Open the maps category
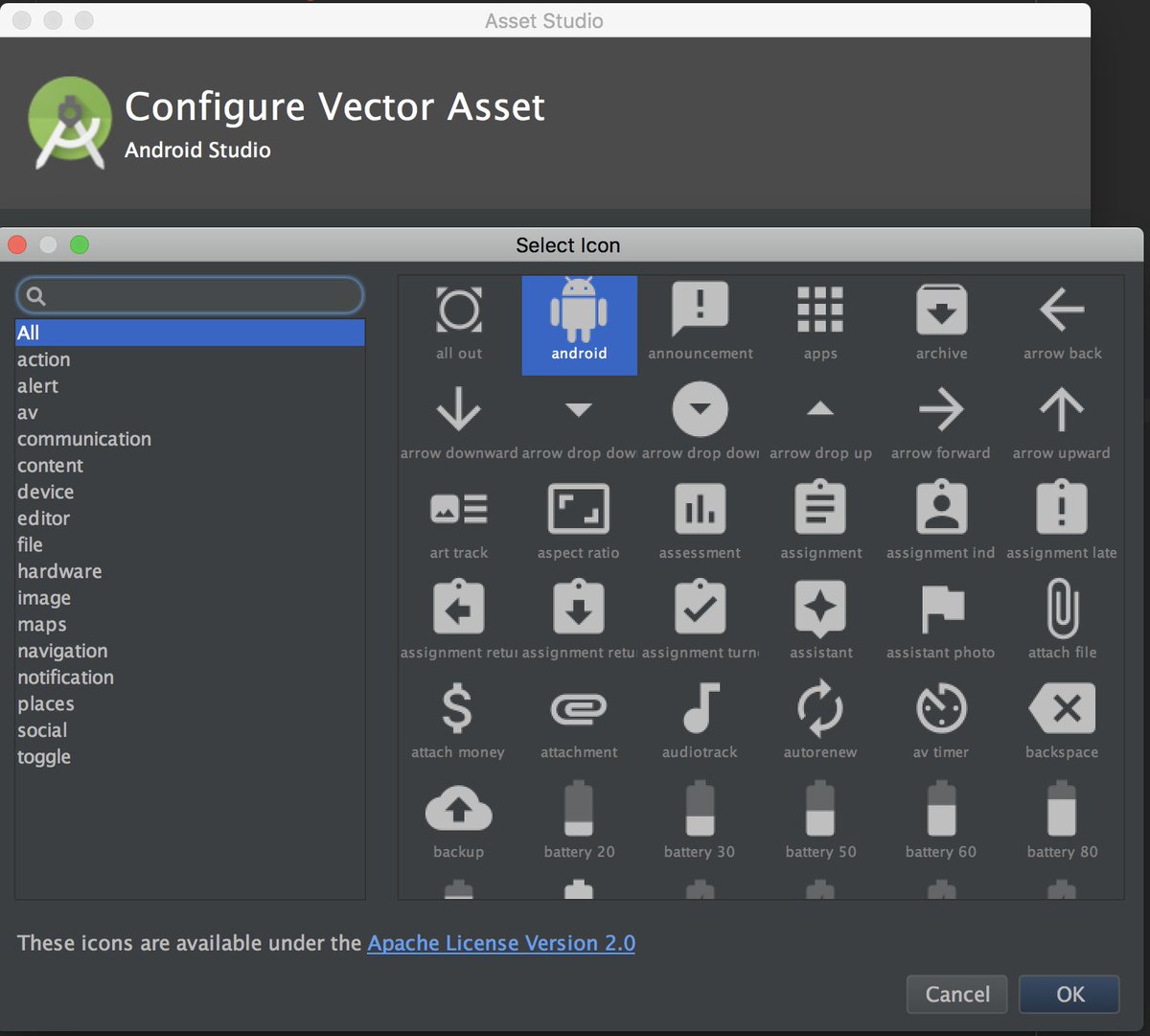Screen dimensions: 1150x1036 click(190, 625)
